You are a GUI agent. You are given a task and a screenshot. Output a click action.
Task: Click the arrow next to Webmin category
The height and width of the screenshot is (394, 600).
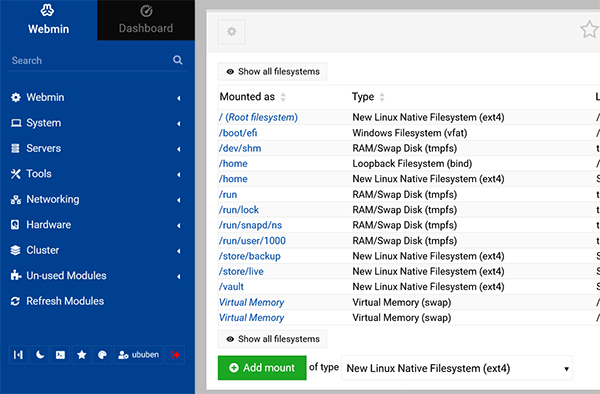pyautogui.click(x=179, y=98)
